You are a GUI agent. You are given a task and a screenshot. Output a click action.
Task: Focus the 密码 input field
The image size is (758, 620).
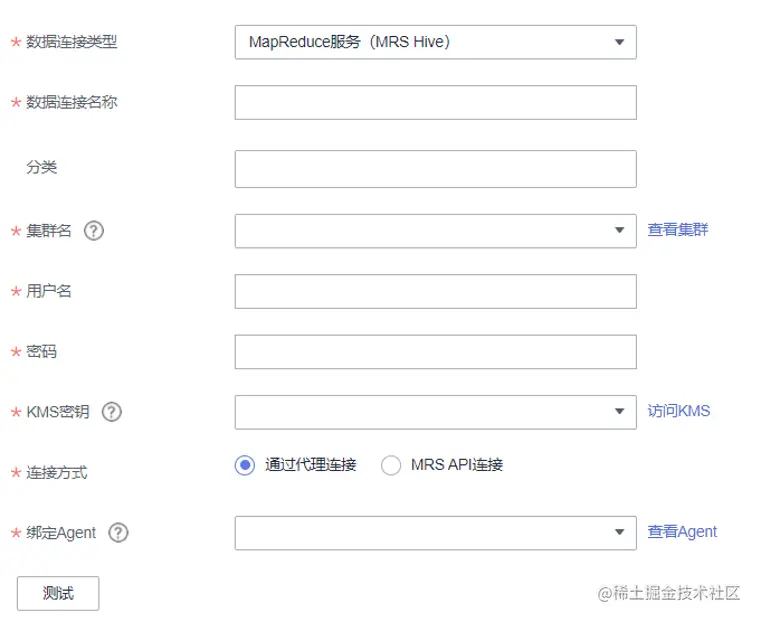pyautogui.click(x=436, y=352)
